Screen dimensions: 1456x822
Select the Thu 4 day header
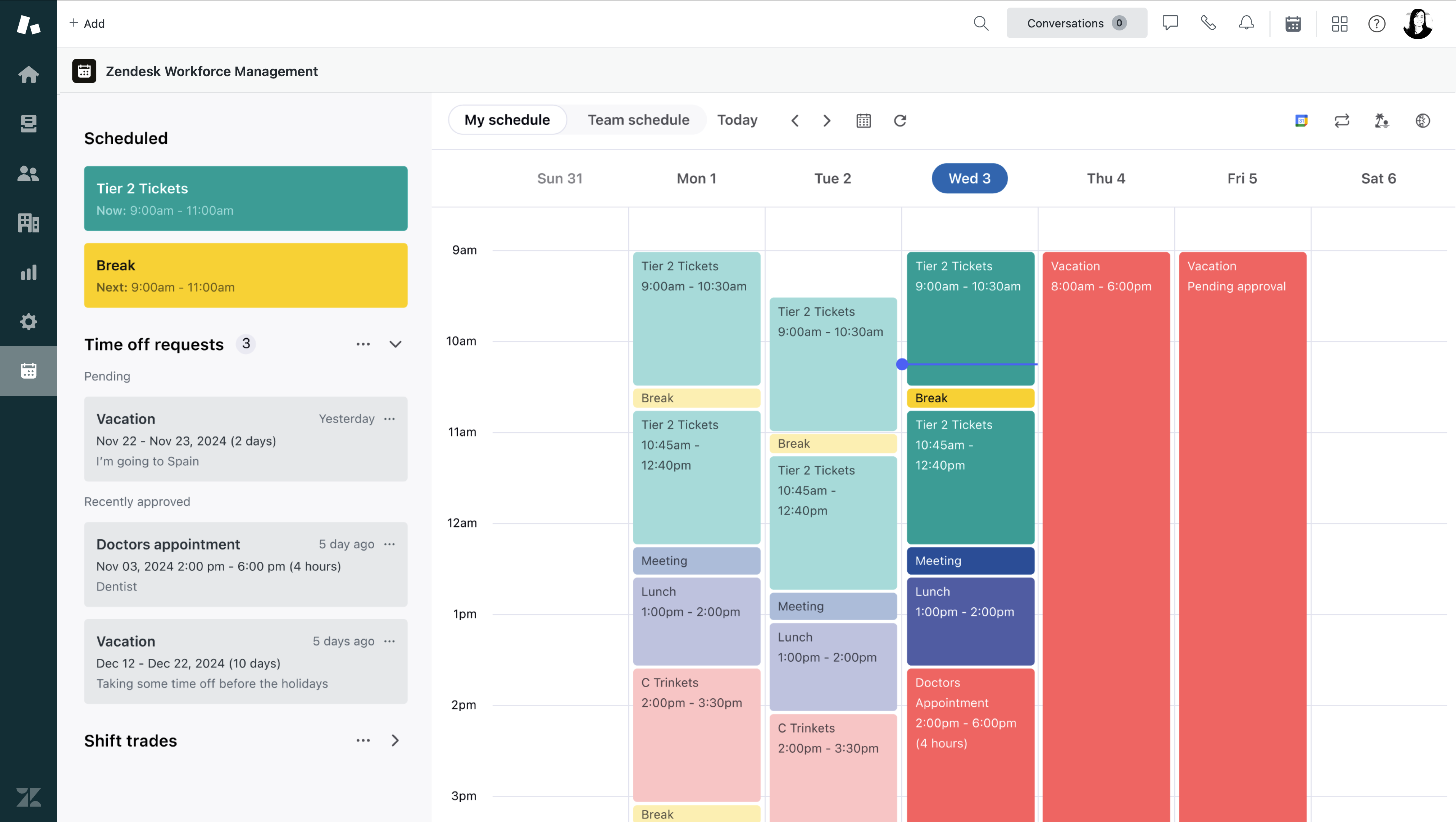[x=1106, y=178]
